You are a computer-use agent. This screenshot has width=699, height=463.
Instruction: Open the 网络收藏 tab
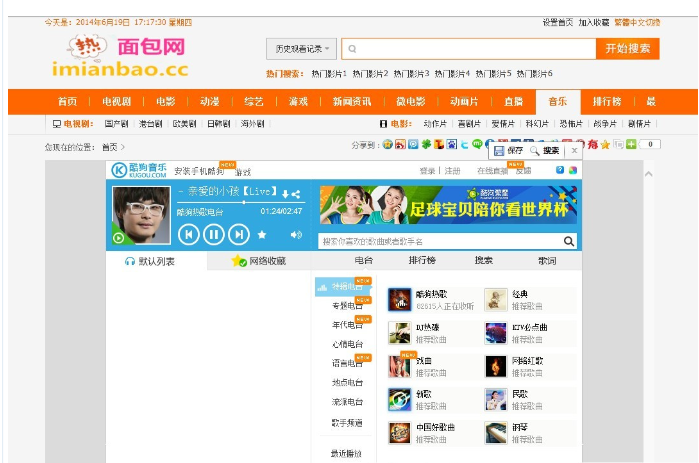tap(259, 261)
